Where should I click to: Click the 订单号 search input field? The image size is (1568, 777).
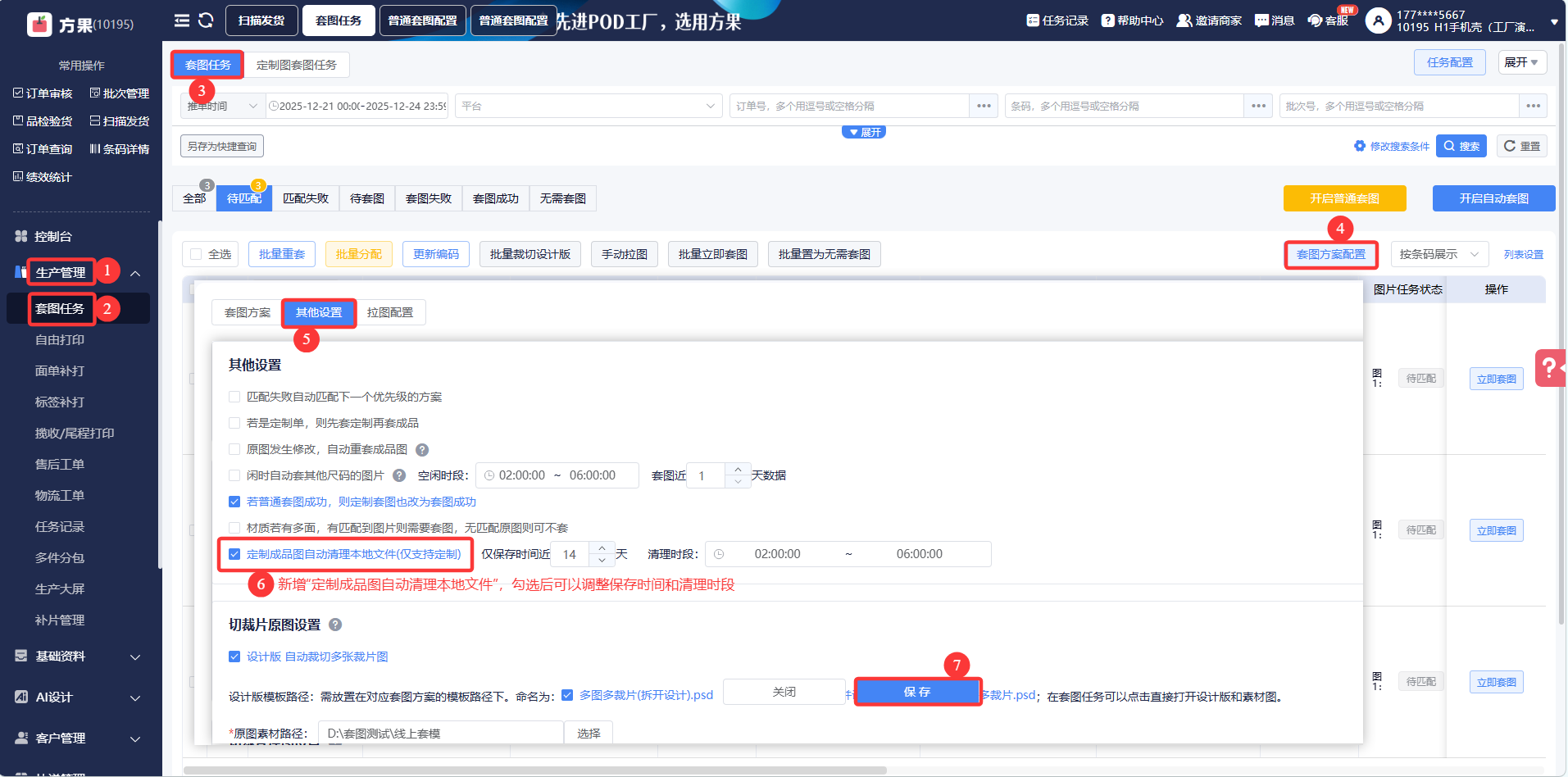[849, 106]
